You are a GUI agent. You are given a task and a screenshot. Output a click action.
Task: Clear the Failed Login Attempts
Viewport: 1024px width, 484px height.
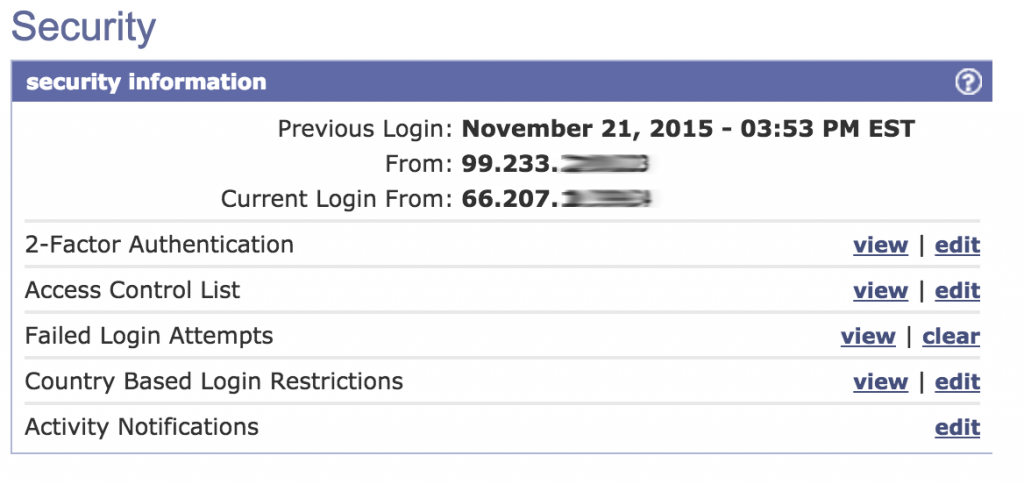[x=951, y=336]
